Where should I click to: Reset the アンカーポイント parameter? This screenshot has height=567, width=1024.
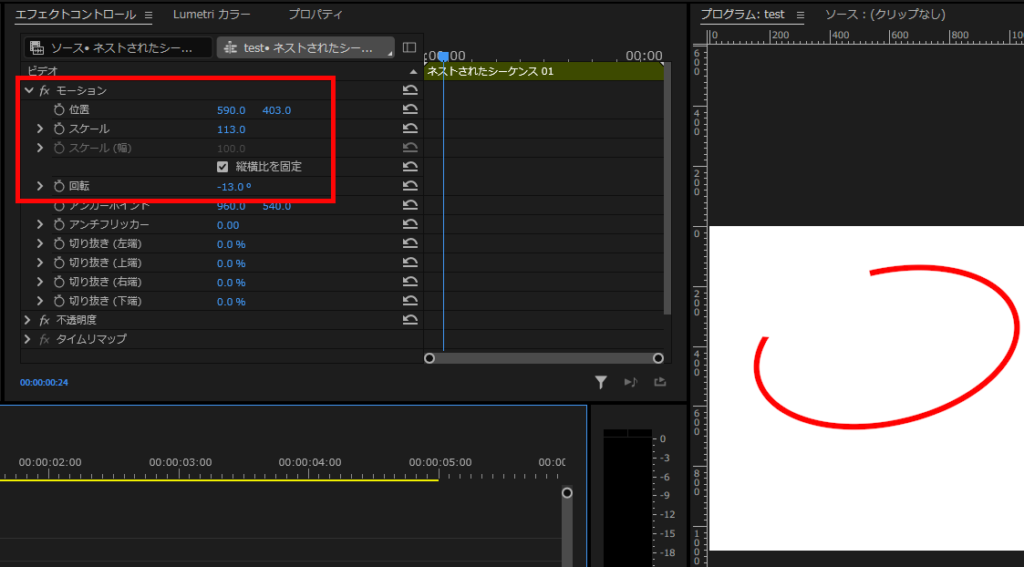[x=410, y=205]
